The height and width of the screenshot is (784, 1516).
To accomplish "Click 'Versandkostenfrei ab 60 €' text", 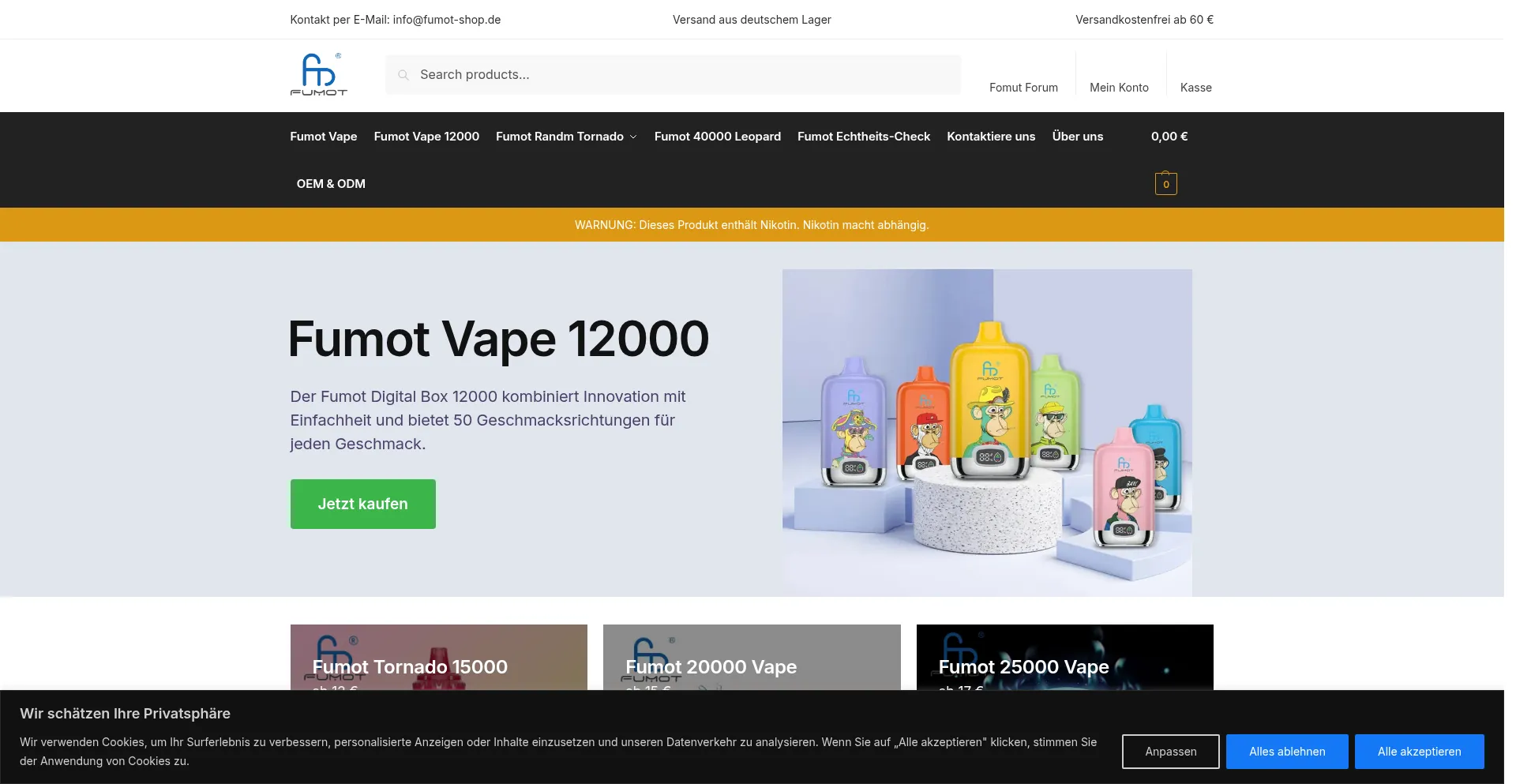I will (x=1144, y=20).
